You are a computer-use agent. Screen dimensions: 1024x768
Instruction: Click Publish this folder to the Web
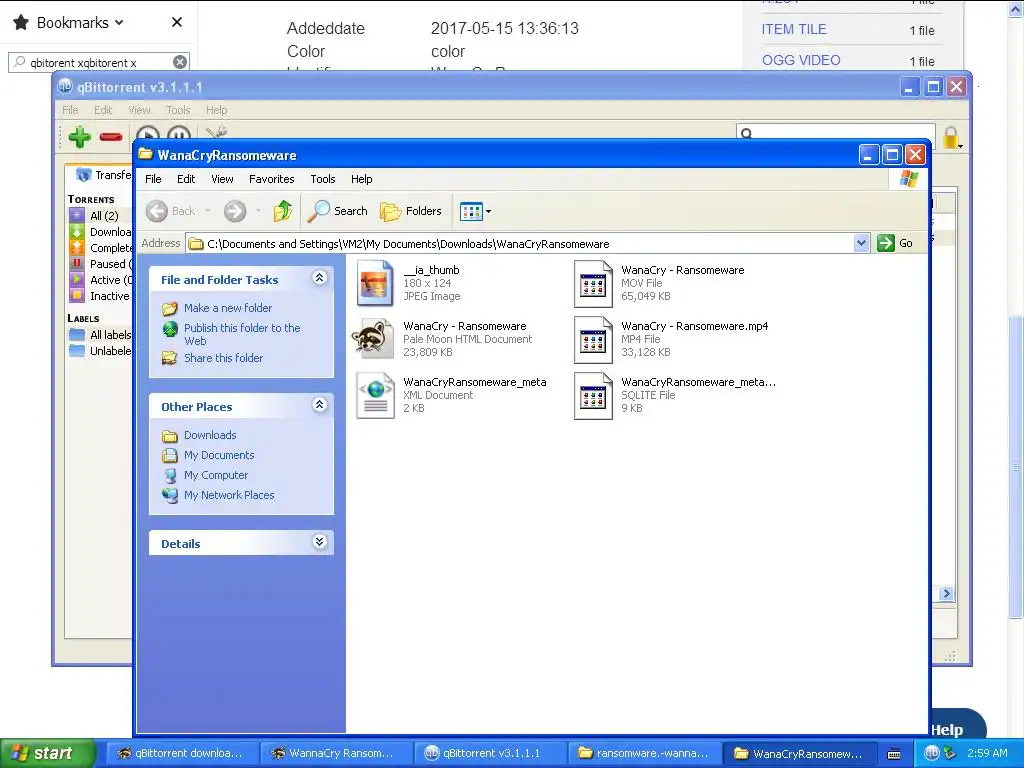point(242,334)
